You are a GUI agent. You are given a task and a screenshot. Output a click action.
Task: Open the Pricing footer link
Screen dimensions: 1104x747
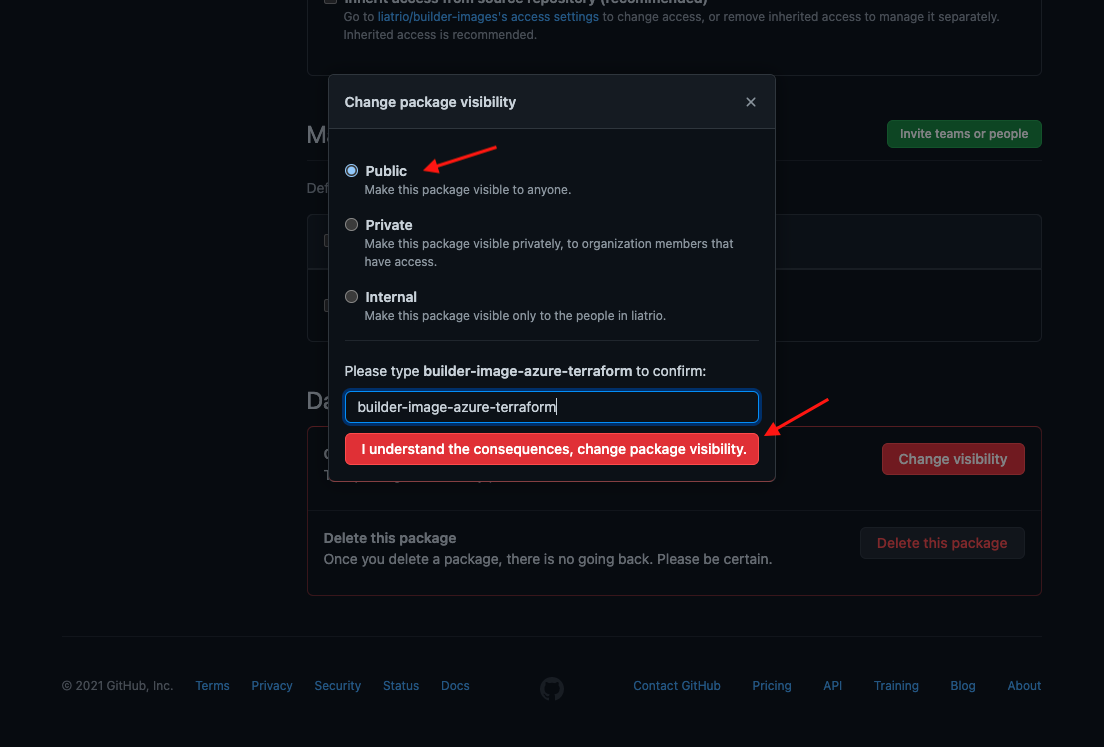pyautogui.click(x=772, y=686)
